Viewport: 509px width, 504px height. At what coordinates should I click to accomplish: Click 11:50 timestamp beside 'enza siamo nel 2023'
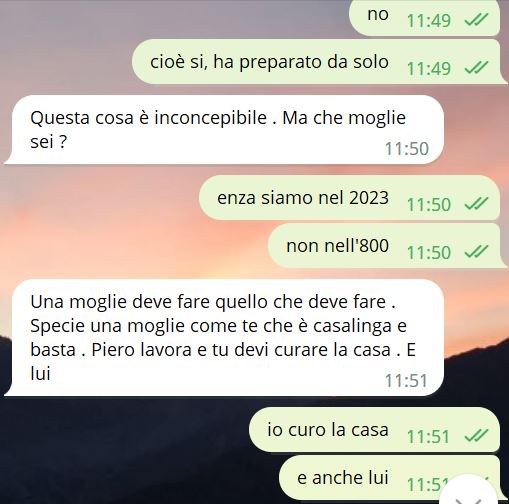pyautogui.click(x=429, y=205)
